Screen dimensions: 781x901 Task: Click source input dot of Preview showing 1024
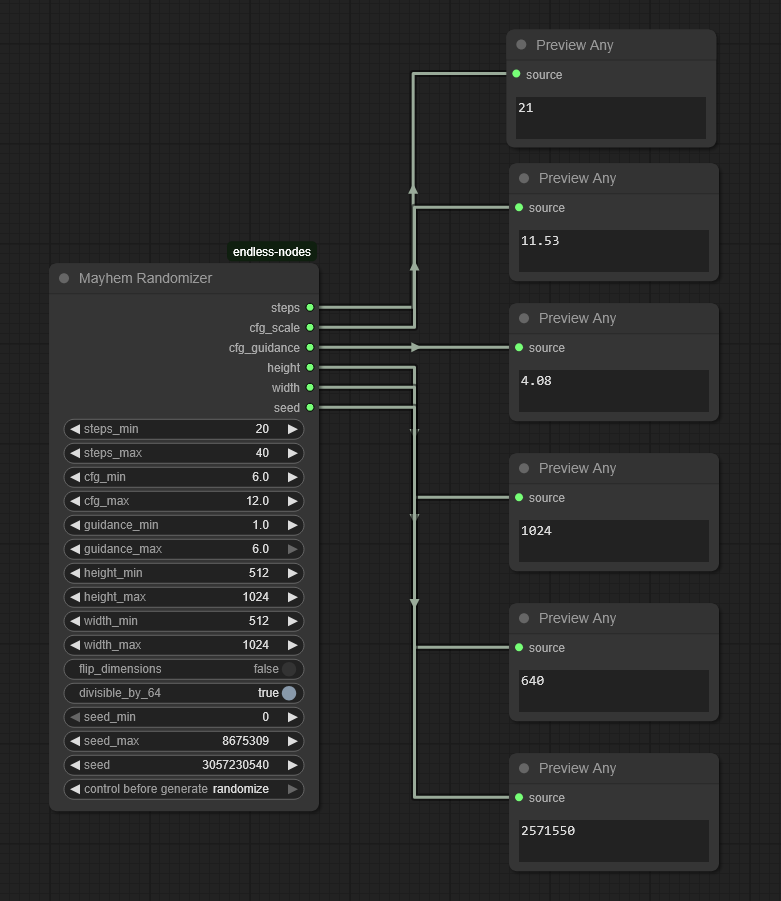coord(519,498)
